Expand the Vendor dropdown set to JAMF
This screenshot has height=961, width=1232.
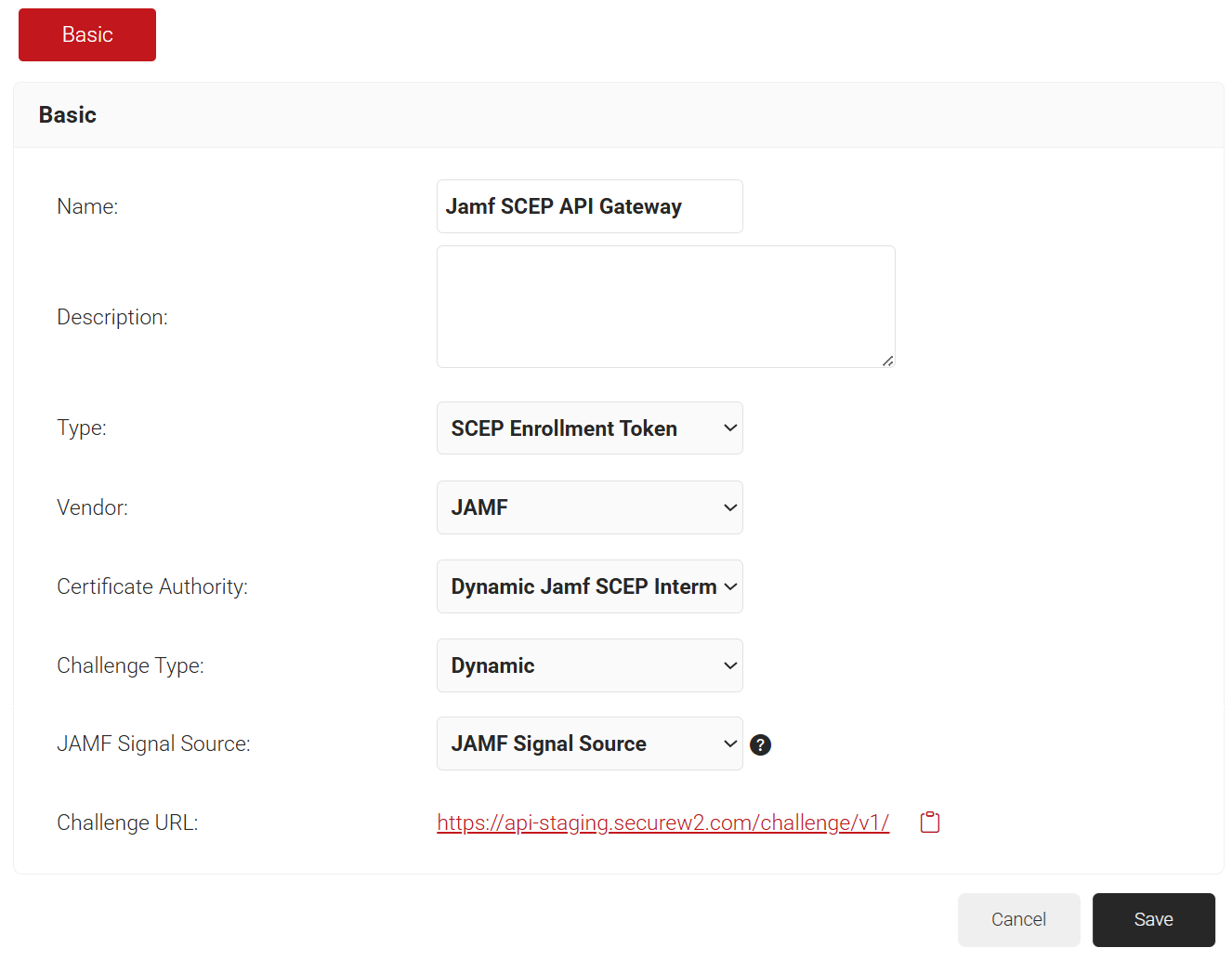tap(589, 507)
